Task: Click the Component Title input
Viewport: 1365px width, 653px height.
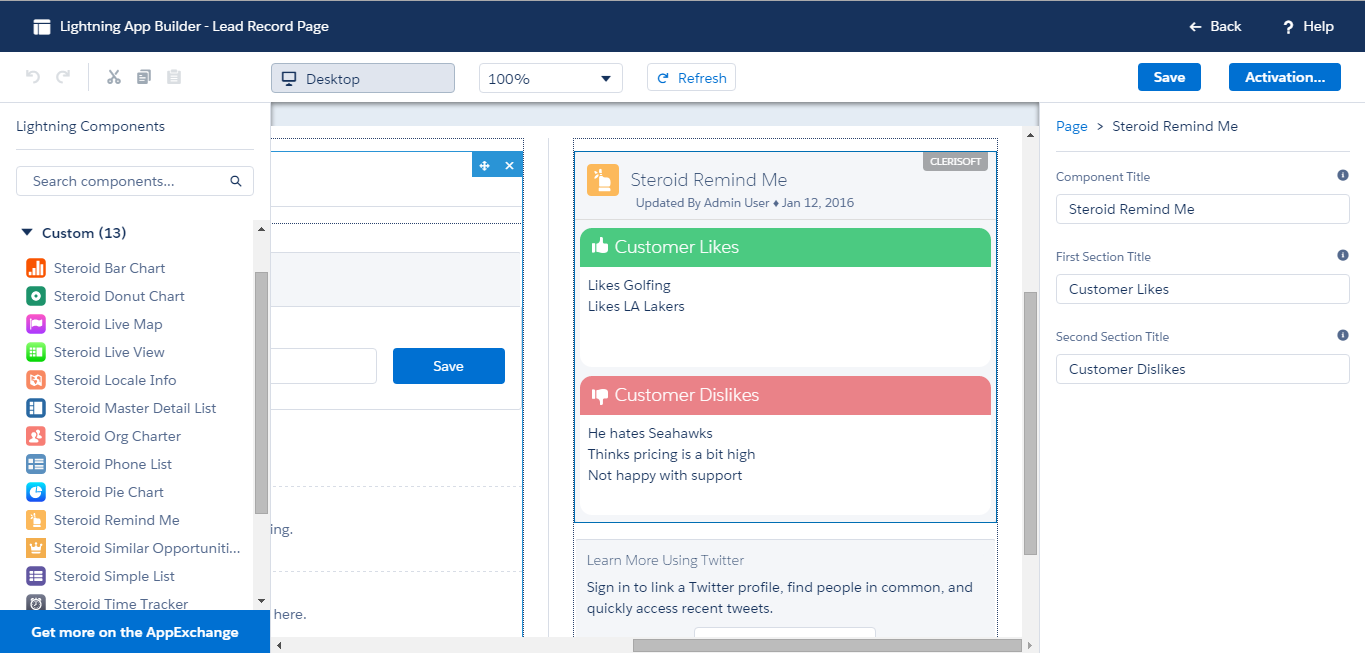Action: click(x=1203, y=209)
